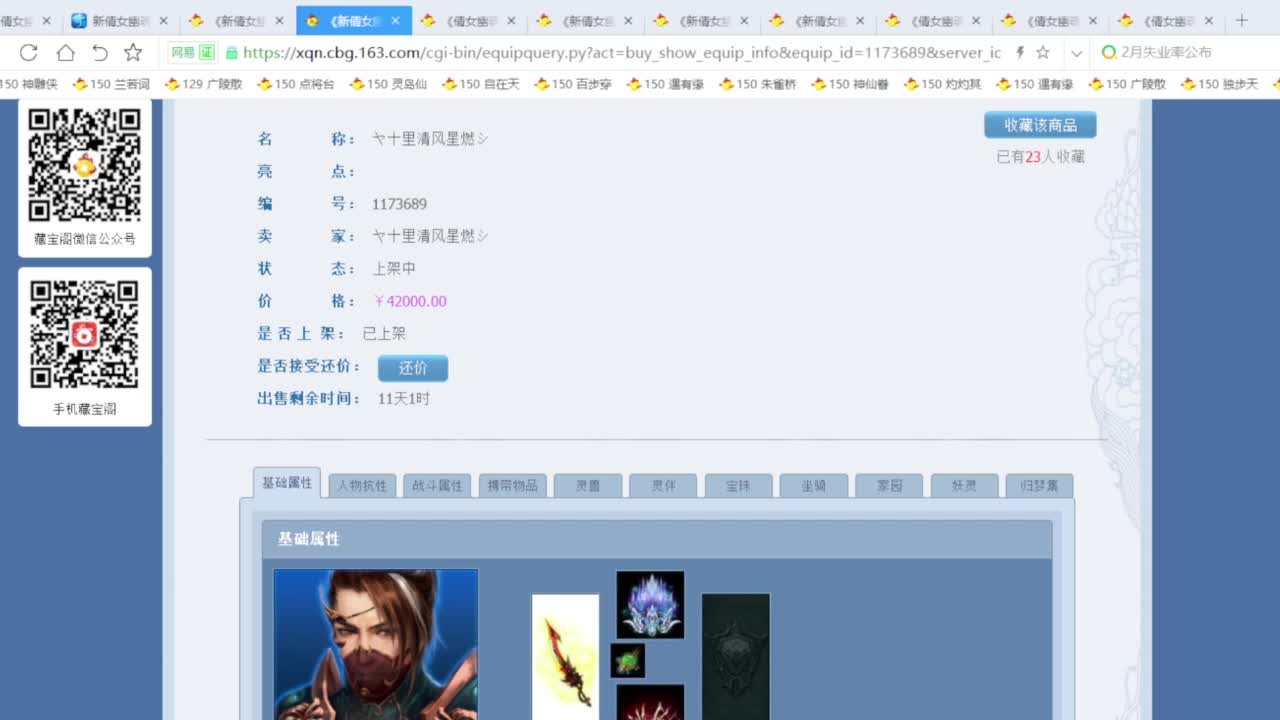Click the 基础属性 panel header

click(x=657, y=539)
